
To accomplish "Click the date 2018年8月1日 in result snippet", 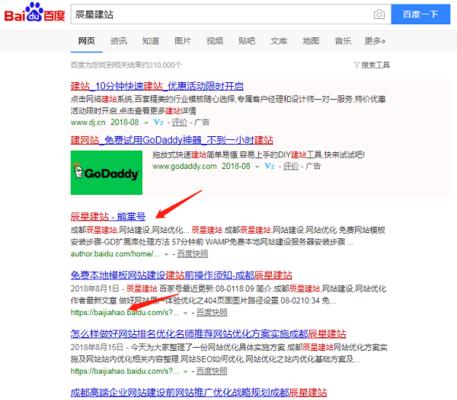I will pyautogui.click(x=95, y=288).
